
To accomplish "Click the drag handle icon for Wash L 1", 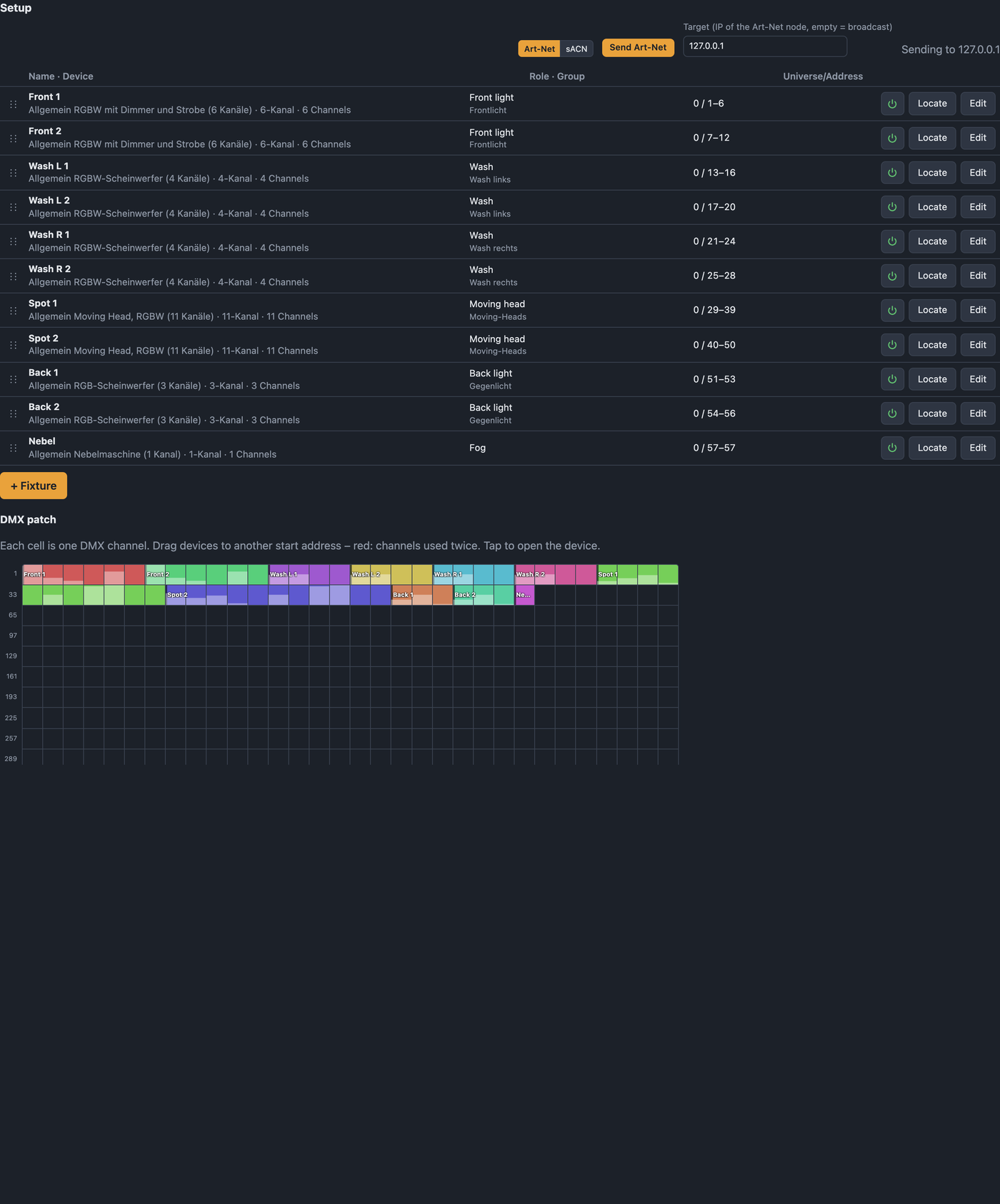I will pyautogui.click(x=13, y=173).
